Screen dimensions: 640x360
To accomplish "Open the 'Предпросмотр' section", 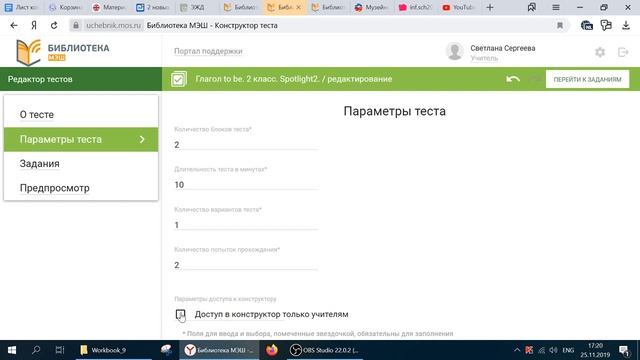I will click(55, 188).
